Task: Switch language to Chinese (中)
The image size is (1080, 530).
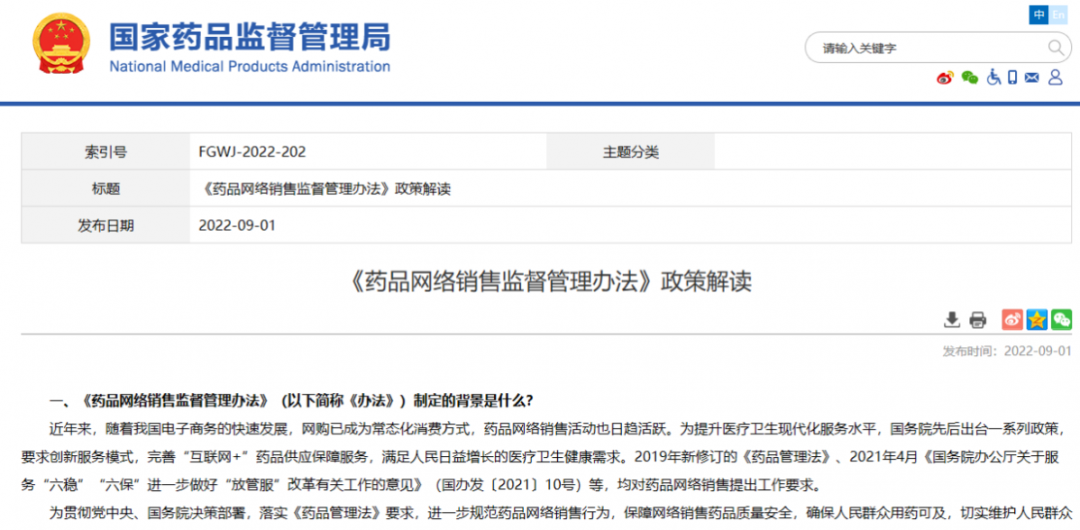Action: click(x=1039, y=15)
